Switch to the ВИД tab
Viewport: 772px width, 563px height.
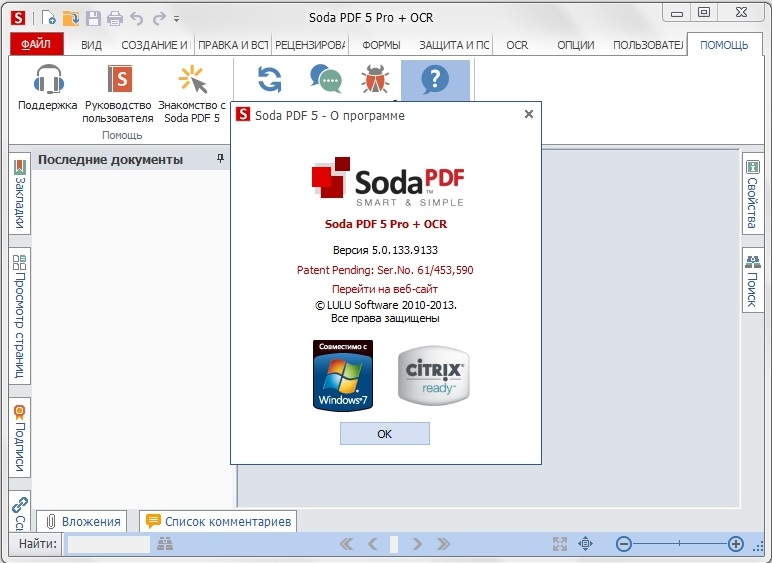(x=92, y=45)
